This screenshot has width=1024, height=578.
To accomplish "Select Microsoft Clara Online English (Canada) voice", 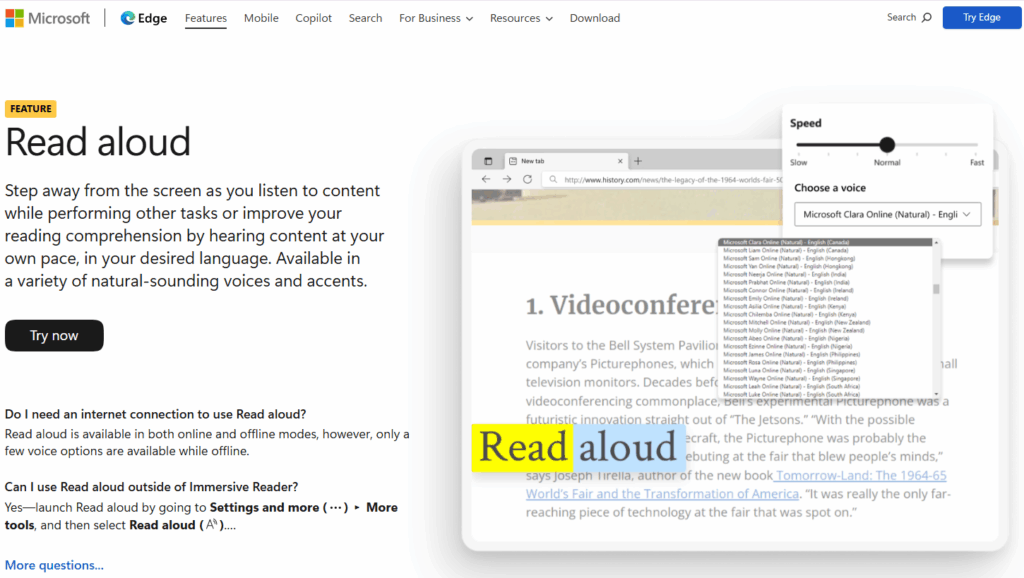I will (x=825, y=242).
